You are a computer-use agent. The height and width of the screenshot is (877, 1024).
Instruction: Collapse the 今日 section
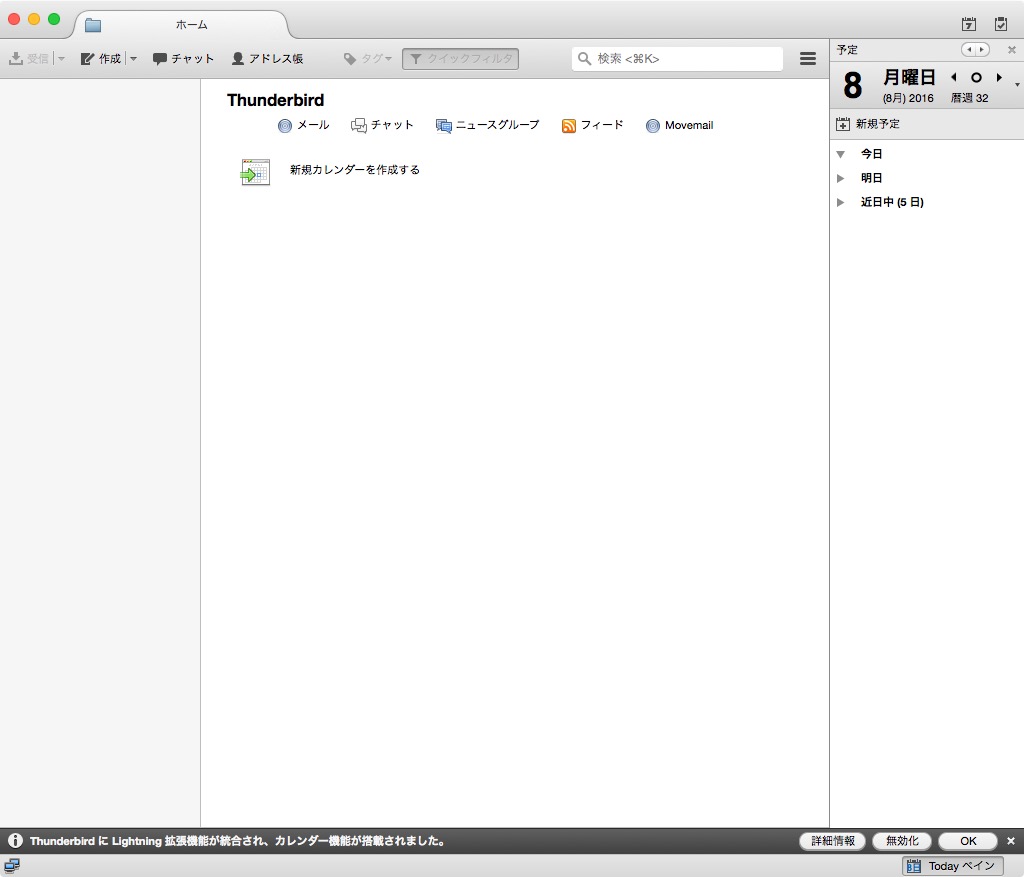pos(840,154)
